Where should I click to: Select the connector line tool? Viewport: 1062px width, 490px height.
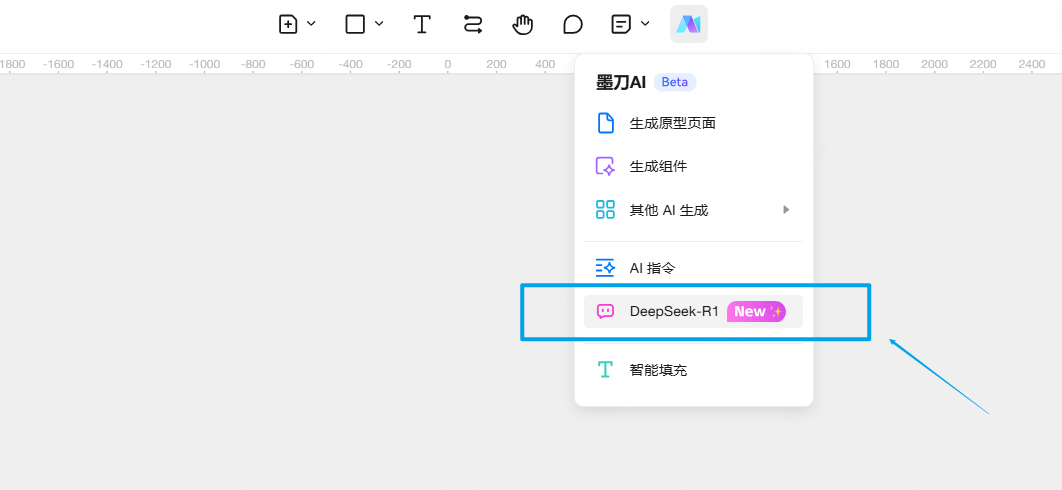click(473, 24)
